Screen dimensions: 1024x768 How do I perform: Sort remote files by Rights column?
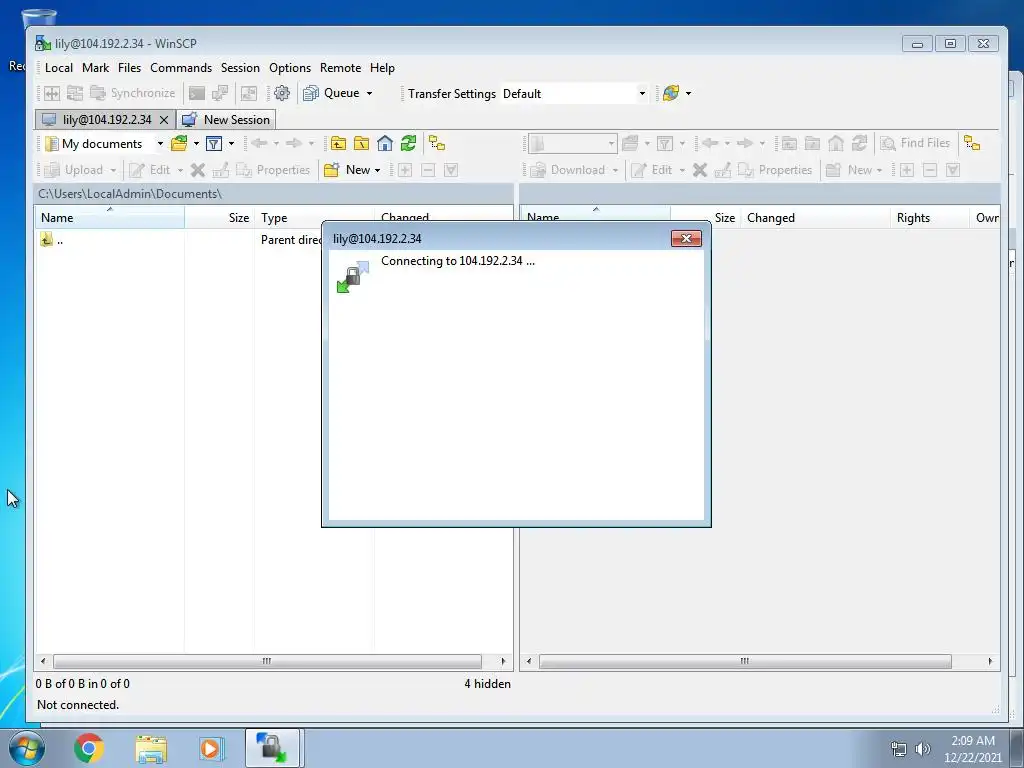(929, 217)
